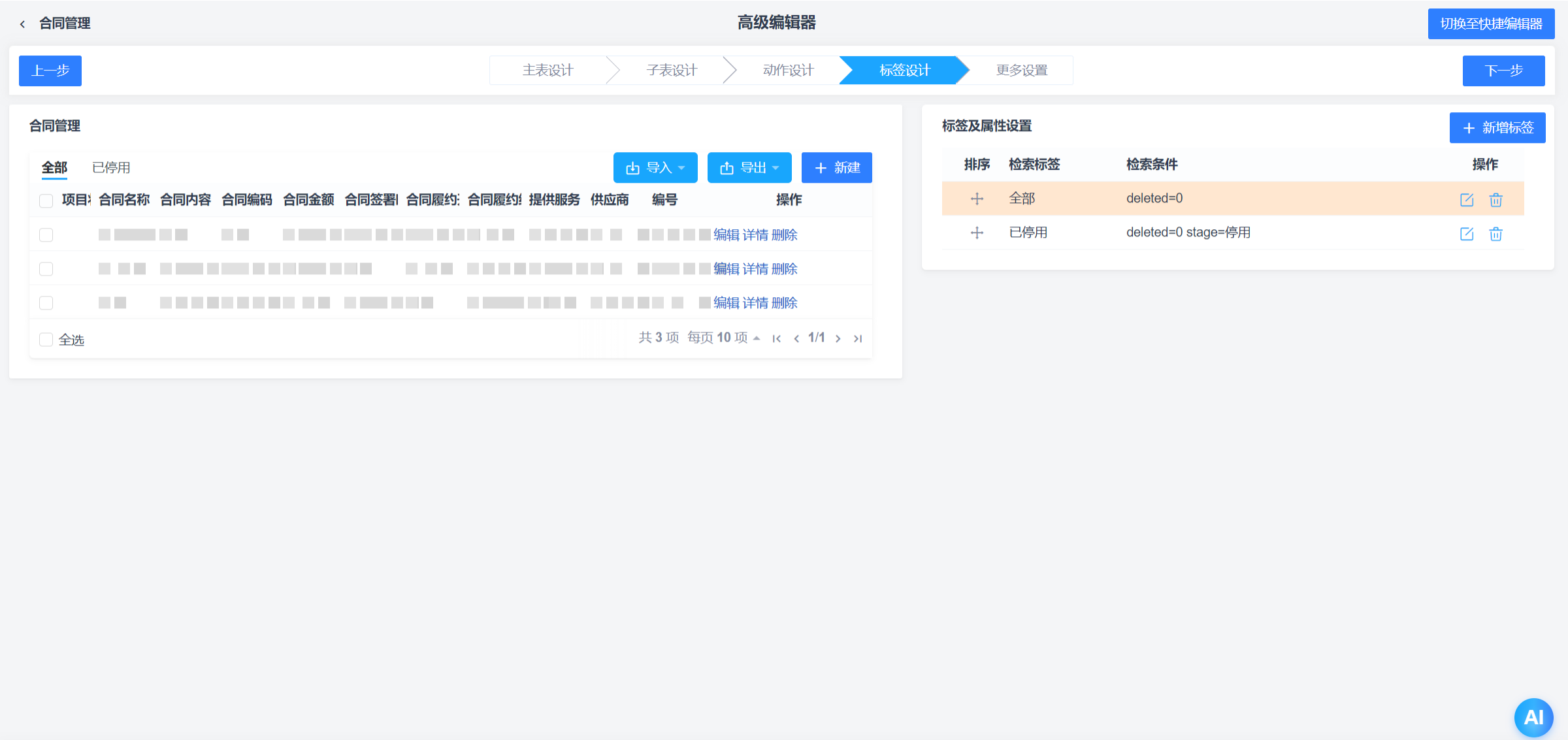This screenshot has width=1568, height=740.
Task: Click the trash icon for the 全部 label
Action: tap(1496, 200)
